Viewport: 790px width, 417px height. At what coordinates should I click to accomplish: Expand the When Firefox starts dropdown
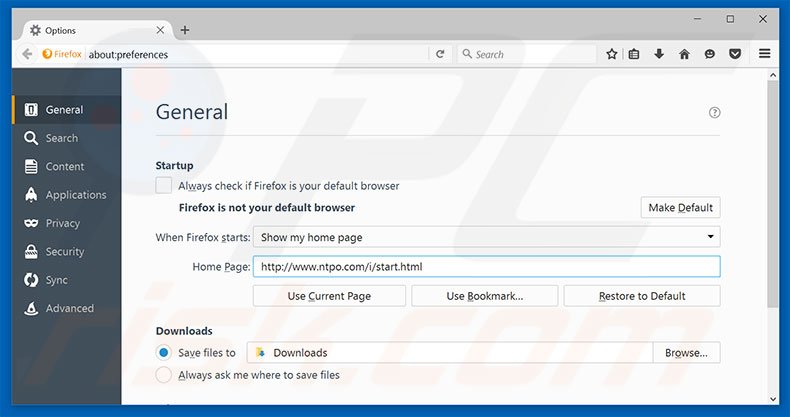click(x=487, y=237)
